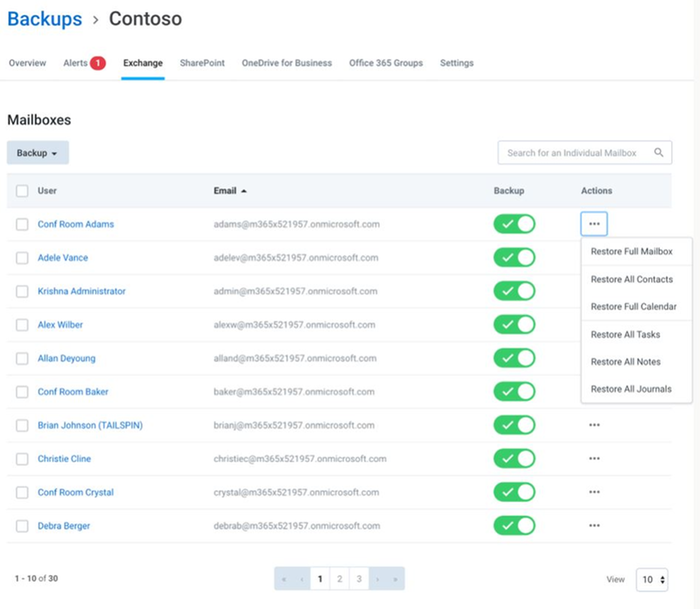Disable backup for Allan Deyoung
Screen dimensions: 700x609
tap(514, 358)
